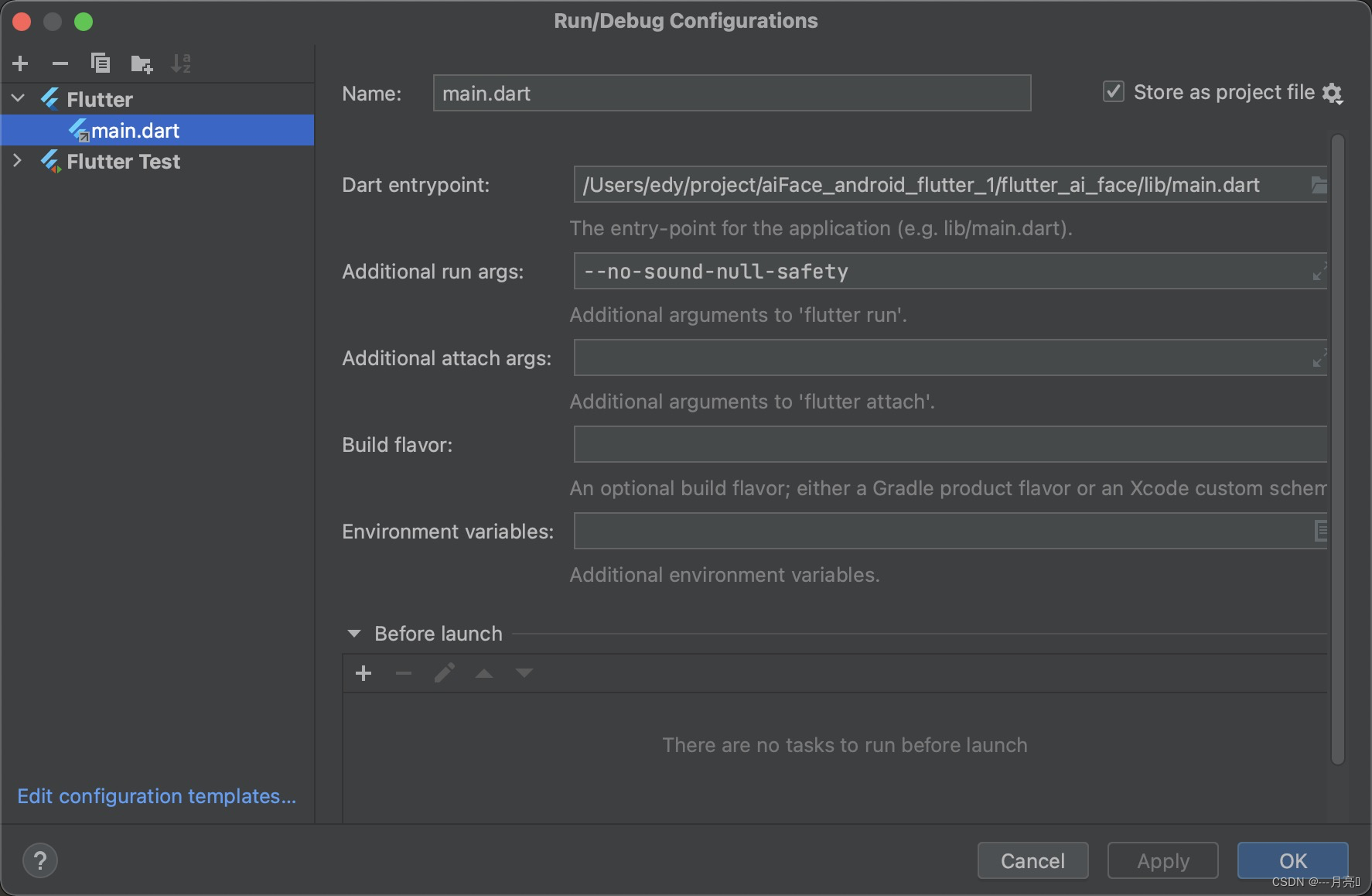The width and height of the screenshot is (1372, 896).
Task: Close the dialog with the red button
Action: pyautogui.click(x=22, y=22)
